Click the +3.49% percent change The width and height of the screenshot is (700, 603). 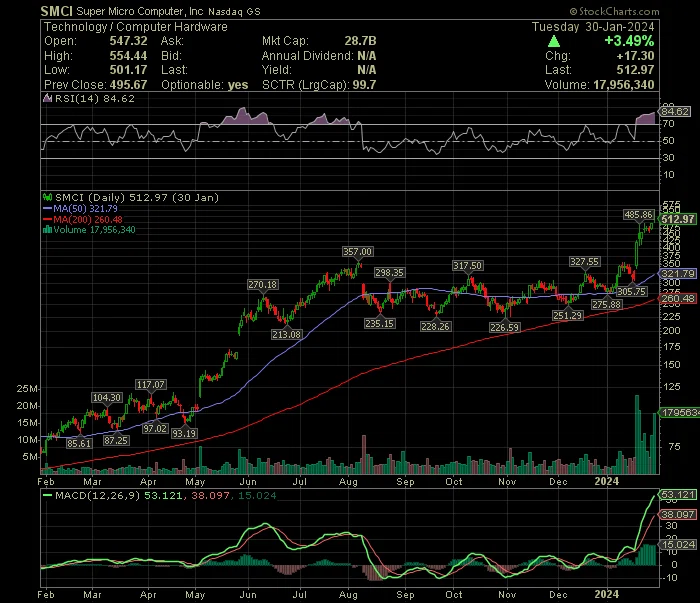point(629,41)
